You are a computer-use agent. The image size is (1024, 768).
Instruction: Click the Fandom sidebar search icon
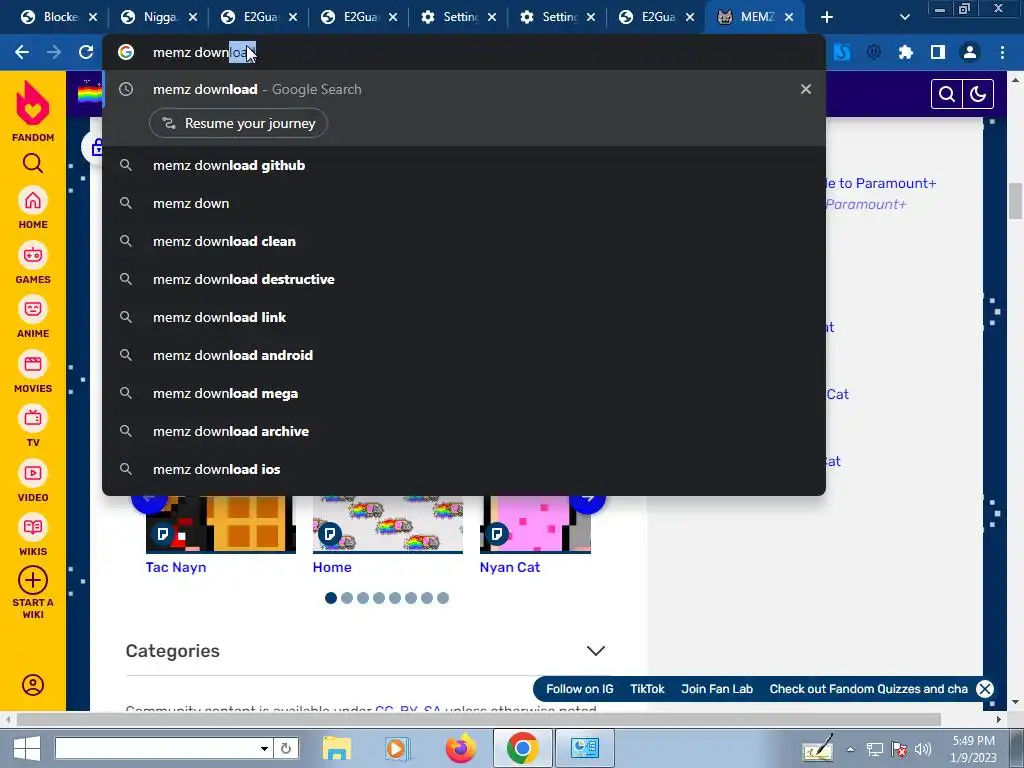[x=33, y=163]
